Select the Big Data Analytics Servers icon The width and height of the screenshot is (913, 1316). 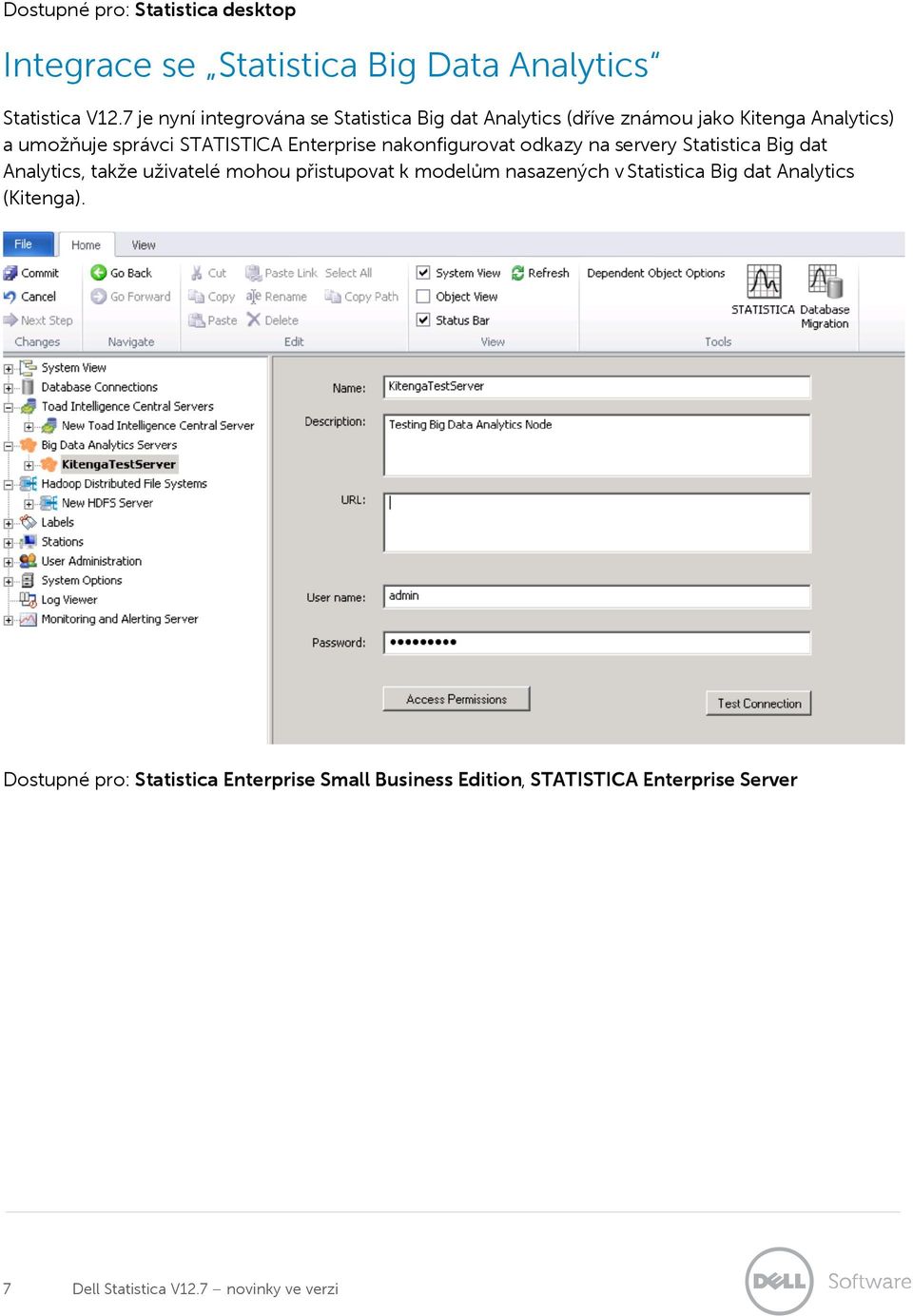[29, 445]
